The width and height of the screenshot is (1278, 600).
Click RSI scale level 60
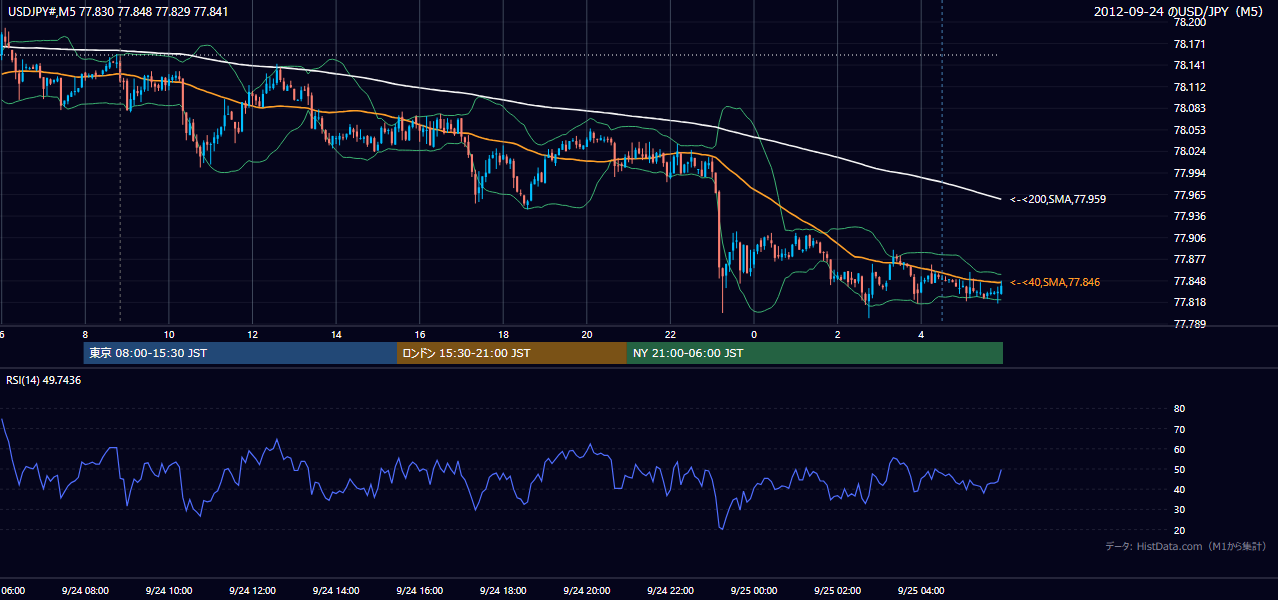pyautogui.click(x=1179, y=449)
